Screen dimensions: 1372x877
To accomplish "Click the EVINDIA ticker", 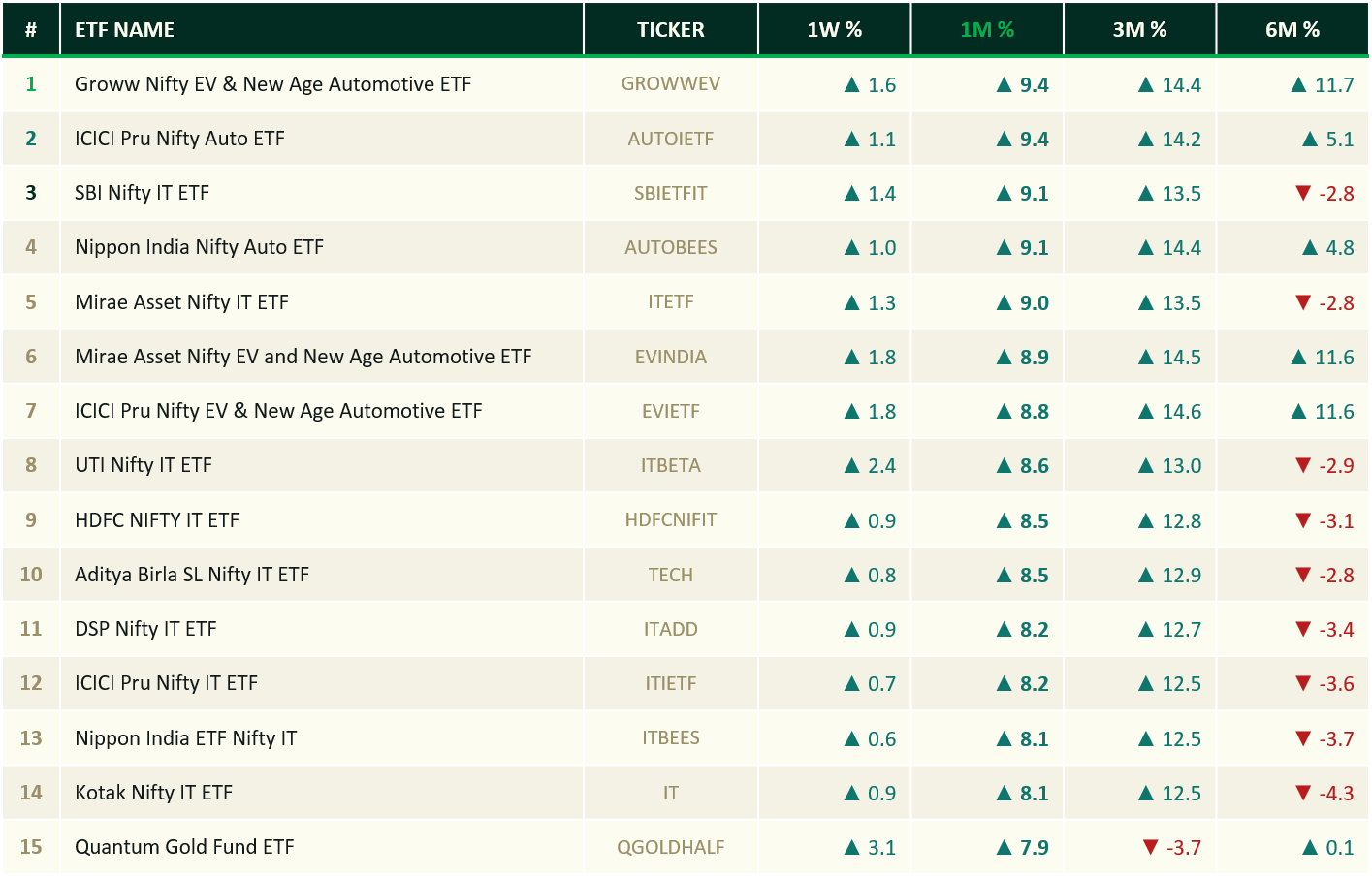I will [x=671, y=357].
